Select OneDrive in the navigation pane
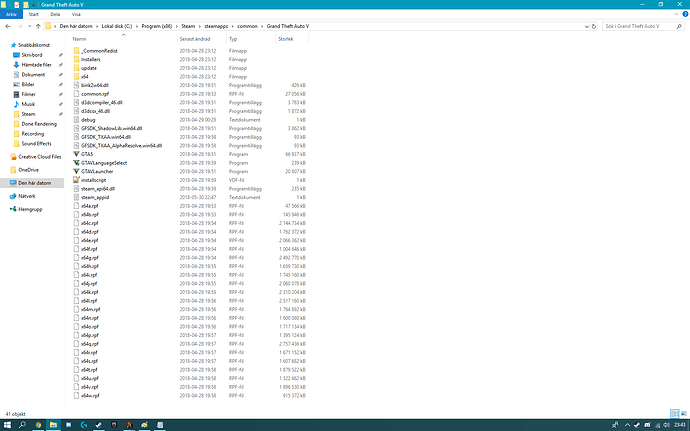The height and width of the screenshot is (431, 690). [28, 170]
